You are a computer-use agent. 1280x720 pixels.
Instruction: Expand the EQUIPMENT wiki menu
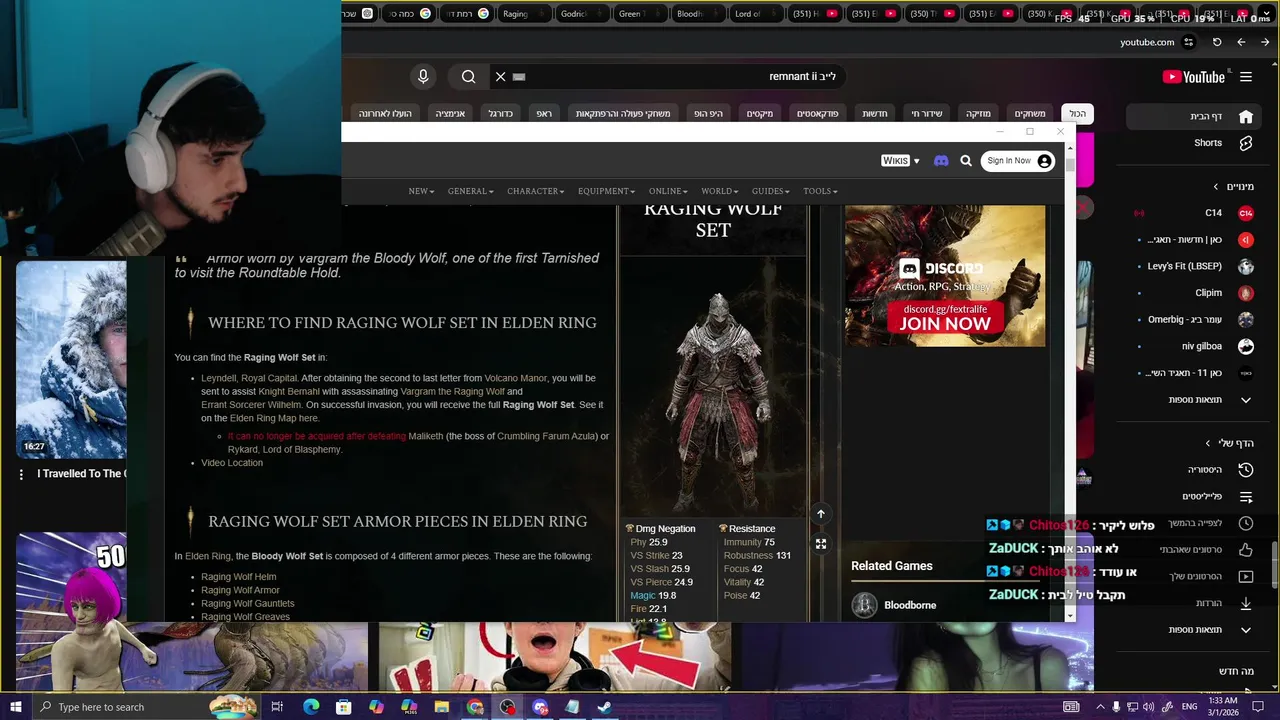[x=606, y=191]
